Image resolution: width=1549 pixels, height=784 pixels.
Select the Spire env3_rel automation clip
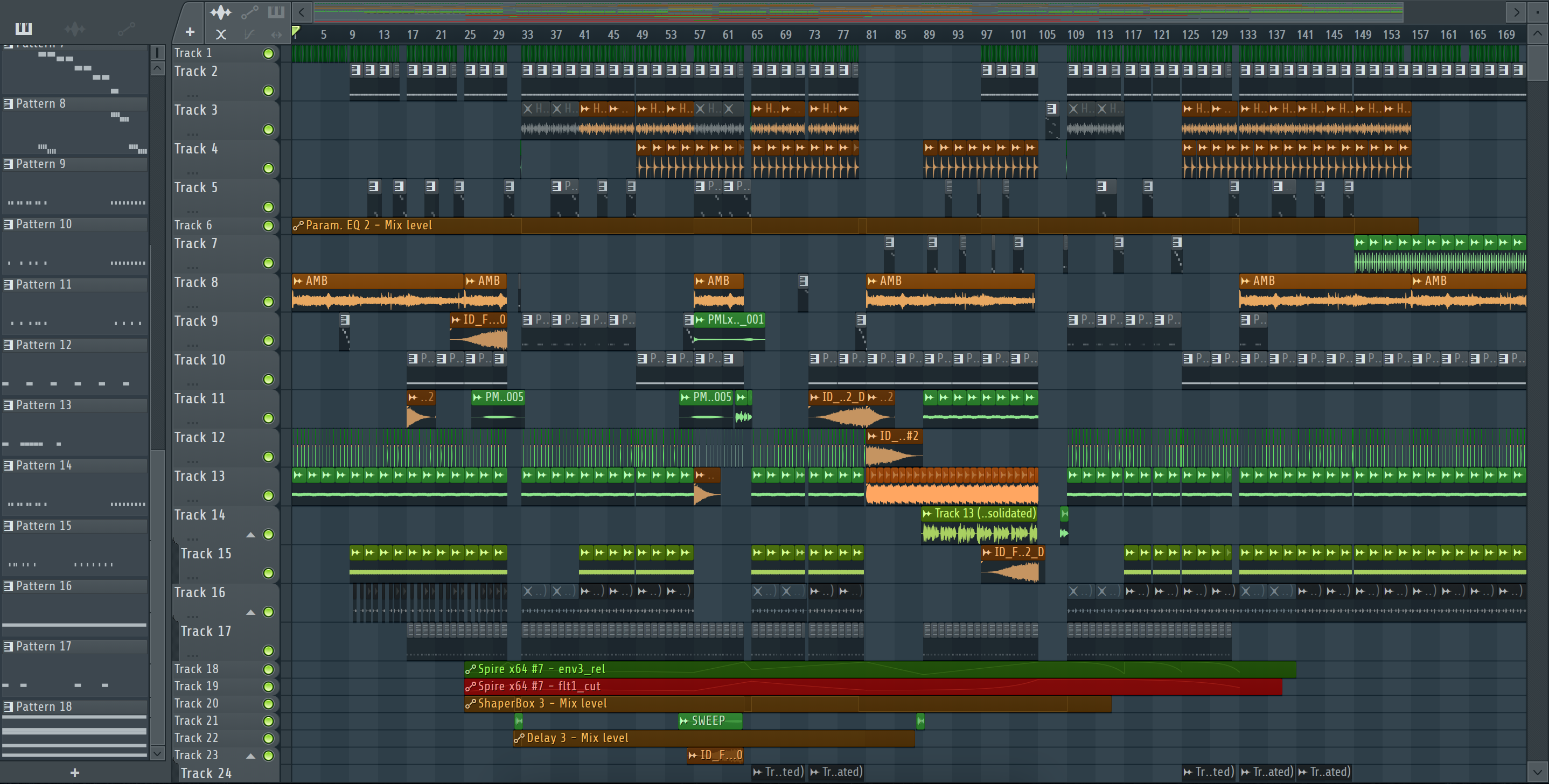tap(880, 669)
